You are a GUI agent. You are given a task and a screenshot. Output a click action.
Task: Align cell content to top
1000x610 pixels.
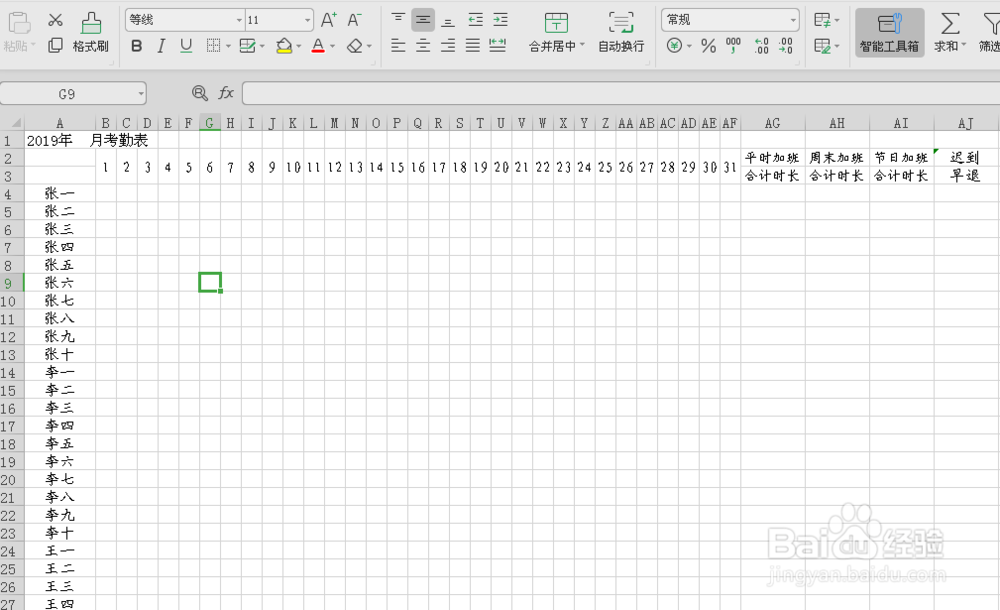click(x=398, y=20)
